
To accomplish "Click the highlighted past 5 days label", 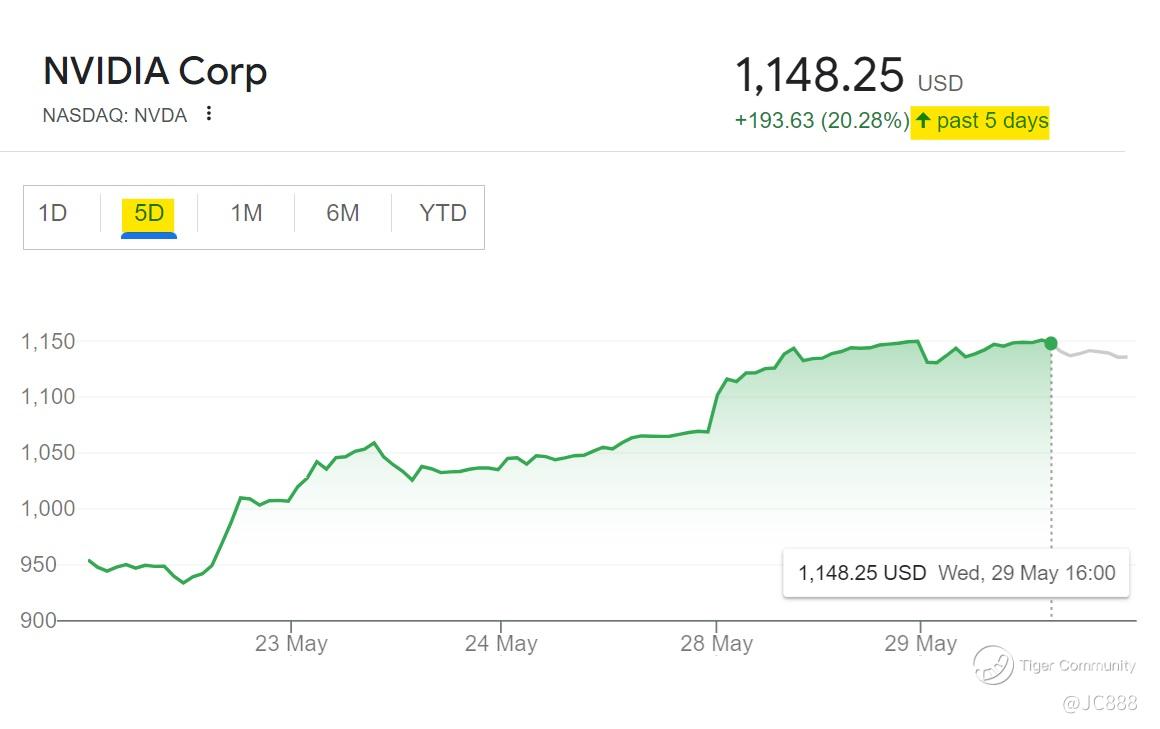I will (x=992, y=121).
